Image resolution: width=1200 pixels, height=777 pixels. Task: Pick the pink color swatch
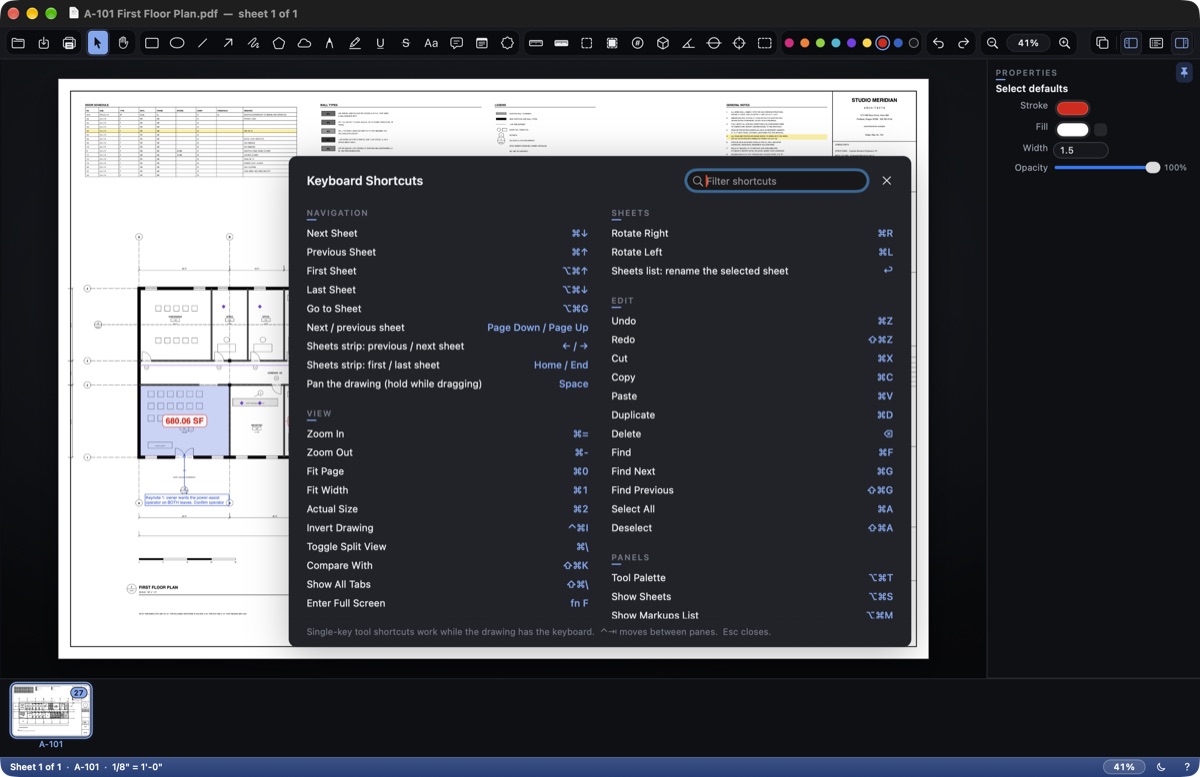(789, 43)
